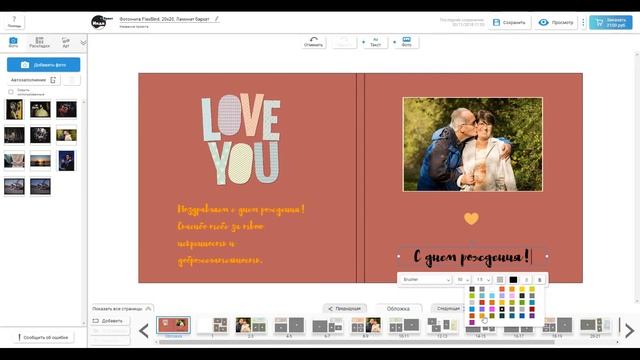The image size is (640, 360).
Task: Switch to the Раскладки layouts tab
Action: coord(39,42)
